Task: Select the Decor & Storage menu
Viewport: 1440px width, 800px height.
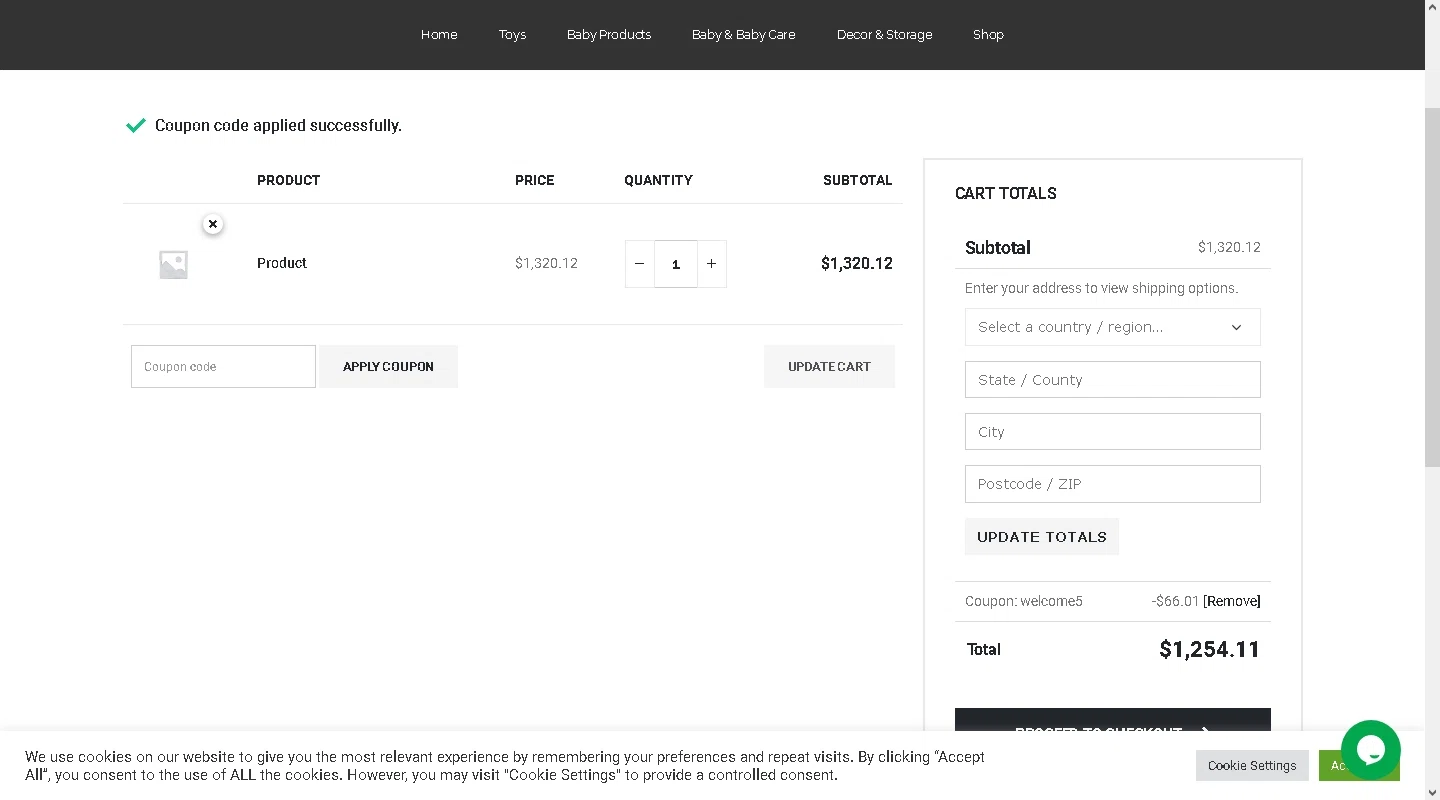Action: tap(884, 34)
